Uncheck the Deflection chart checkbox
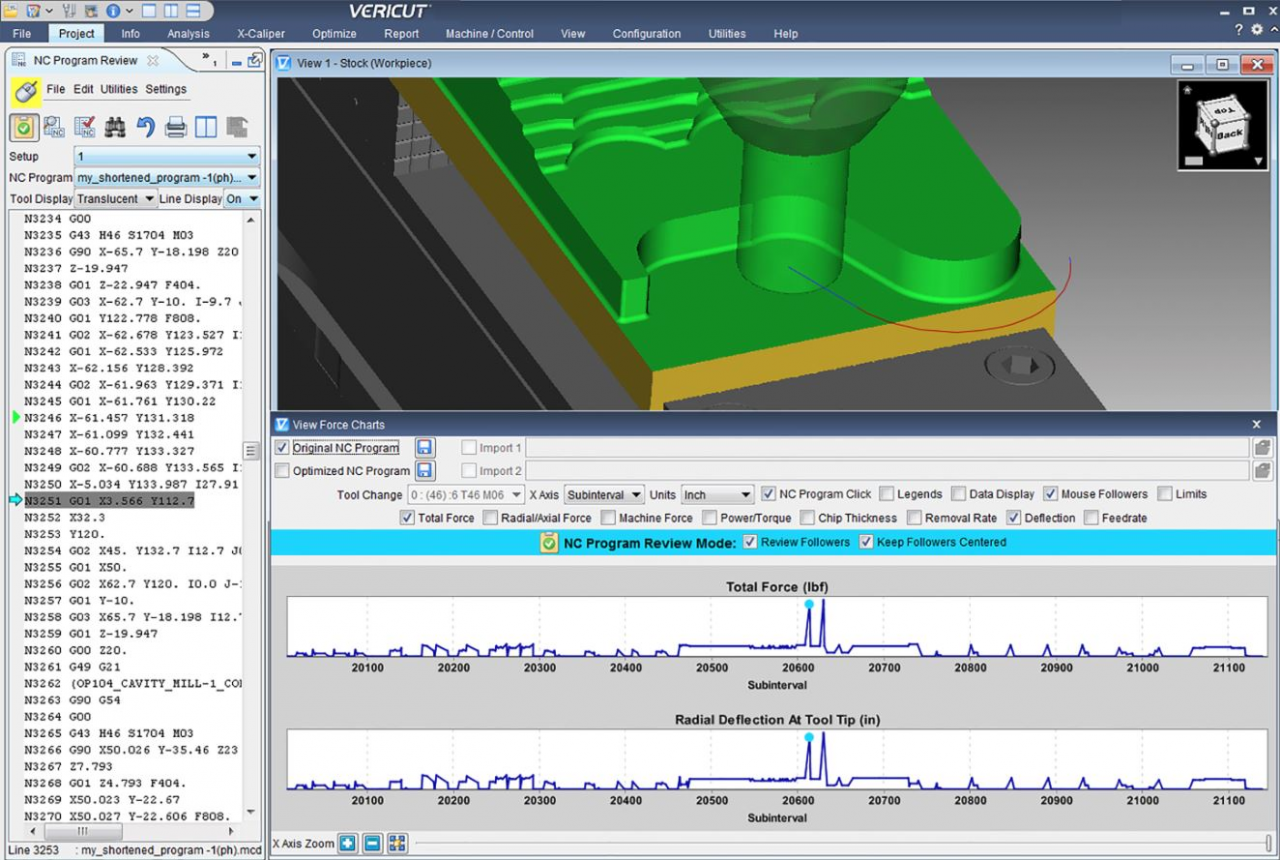Viewport: 1280px width, 860px height. 1014,518
